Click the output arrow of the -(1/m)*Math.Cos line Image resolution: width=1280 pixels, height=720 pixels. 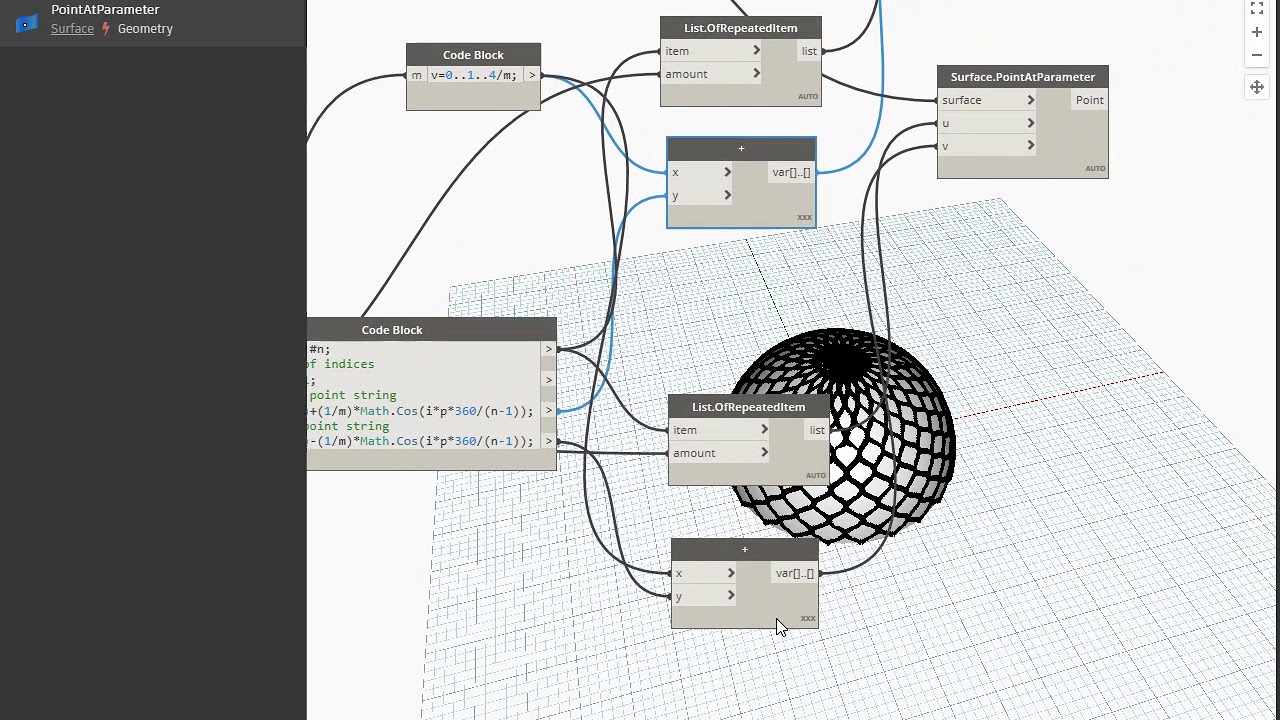(x=548, y=441)
